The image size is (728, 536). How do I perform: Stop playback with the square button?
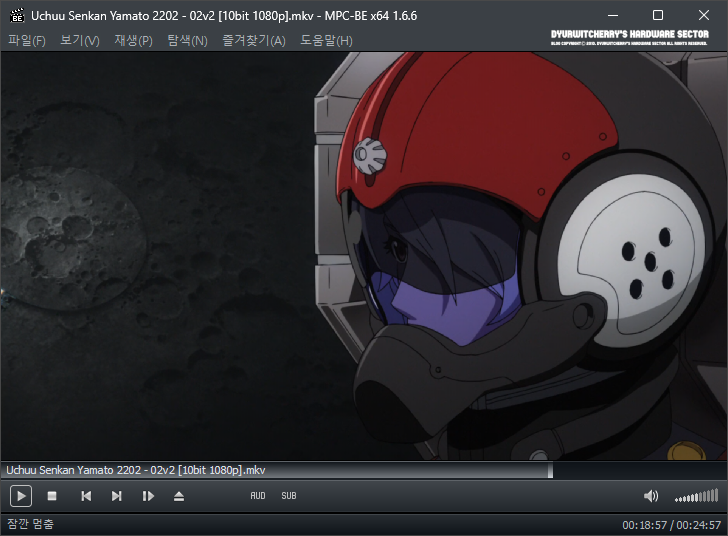tap(52, 496)
